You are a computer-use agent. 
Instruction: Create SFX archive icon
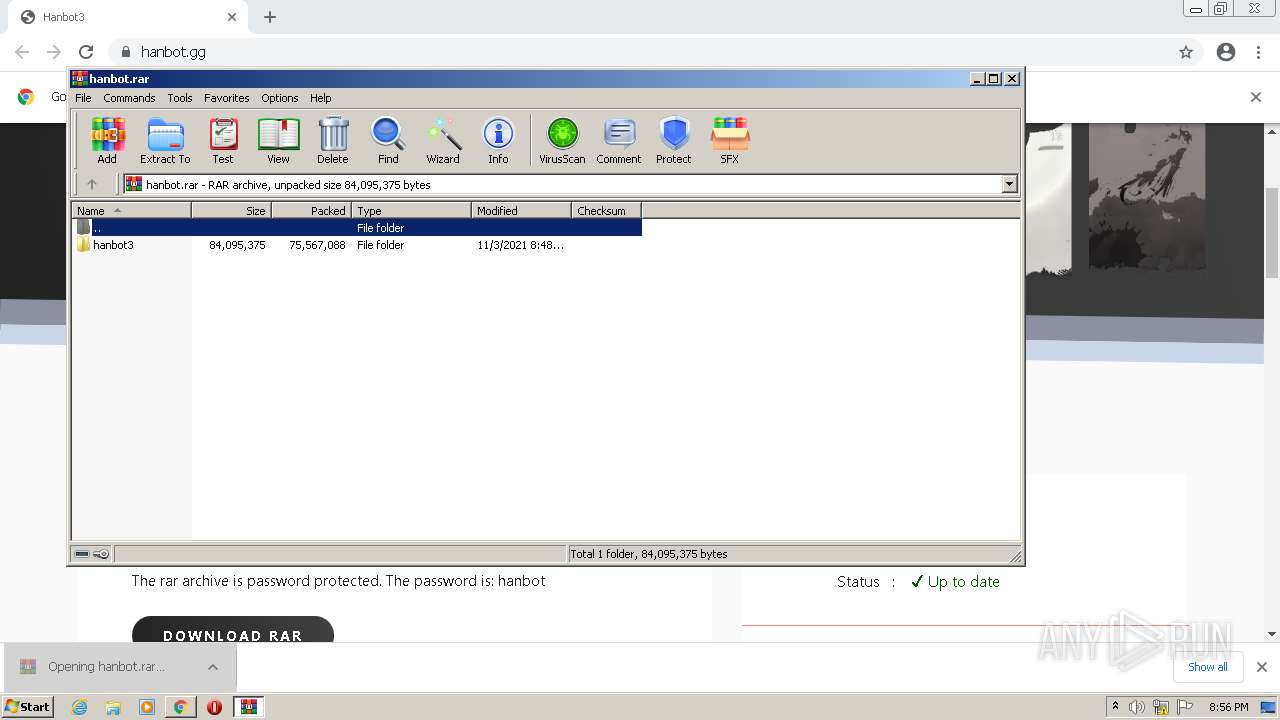click(x=730, y=140)
